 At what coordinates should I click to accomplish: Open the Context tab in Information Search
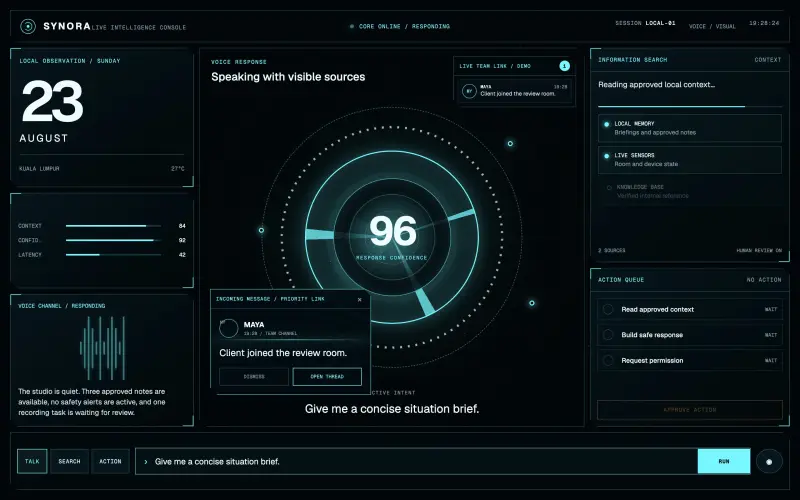(767, 60)
